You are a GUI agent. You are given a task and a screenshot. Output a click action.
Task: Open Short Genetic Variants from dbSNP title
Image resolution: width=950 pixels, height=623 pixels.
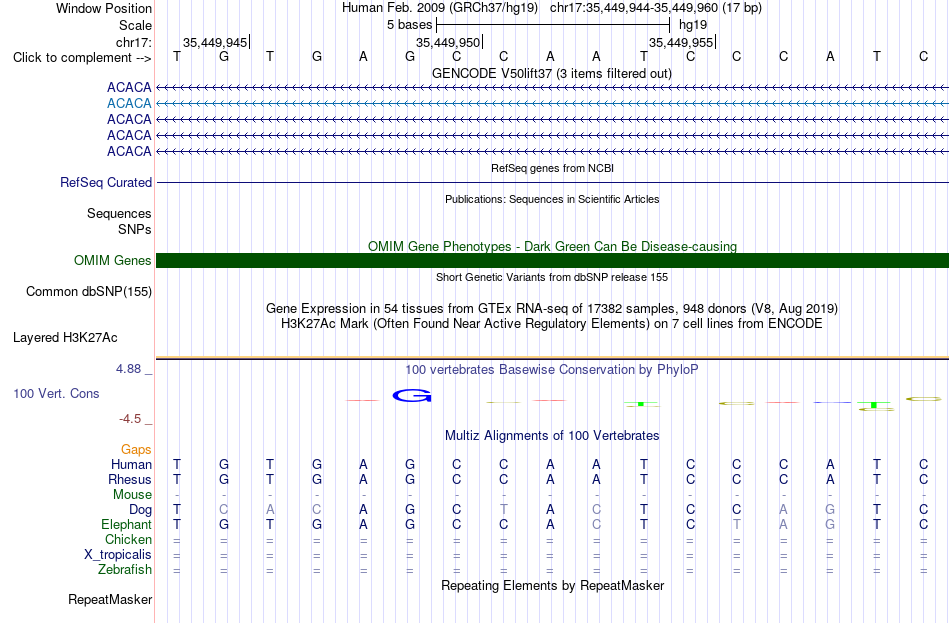[x=552, y=277]
